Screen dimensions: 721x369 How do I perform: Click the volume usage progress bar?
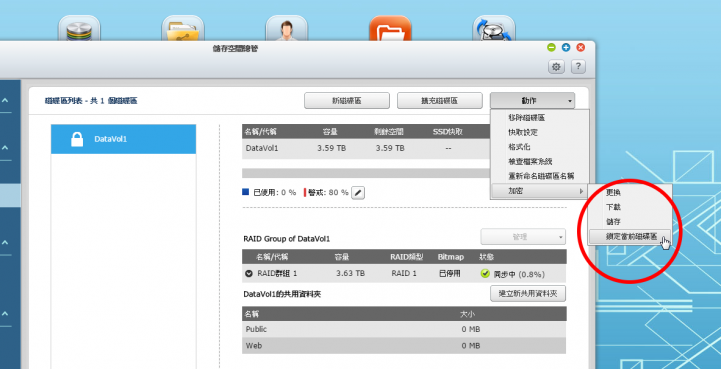(366, 173)
